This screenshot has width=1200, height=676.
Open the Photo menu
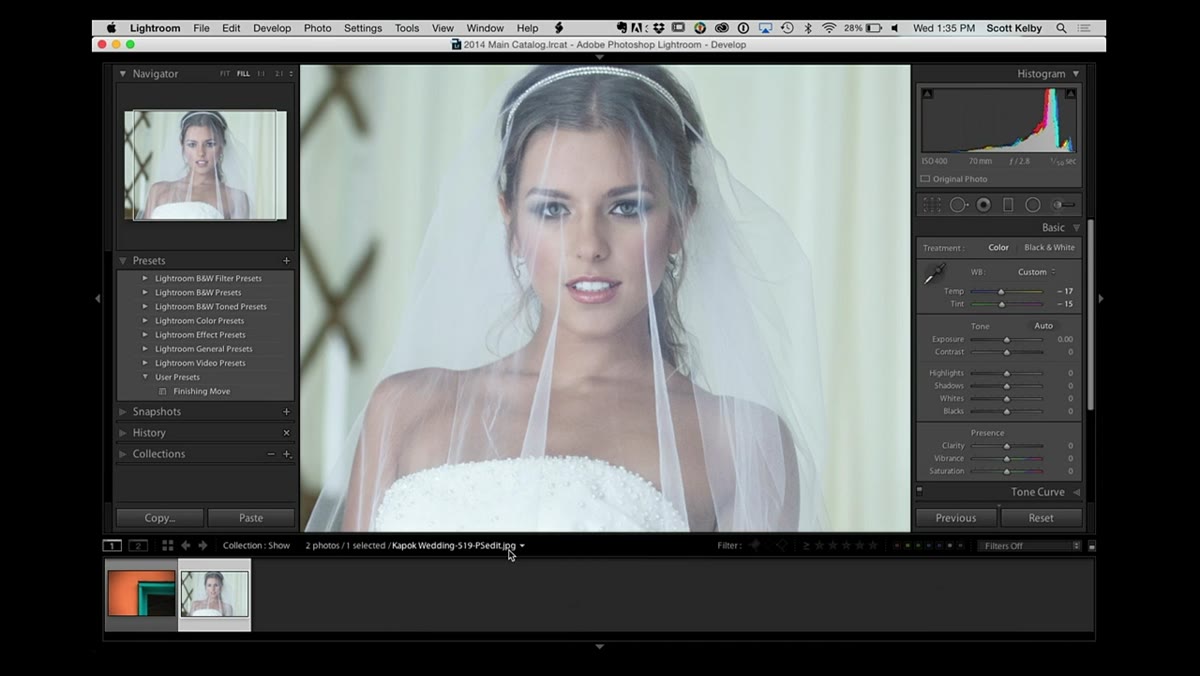click(x=317, y=28)
